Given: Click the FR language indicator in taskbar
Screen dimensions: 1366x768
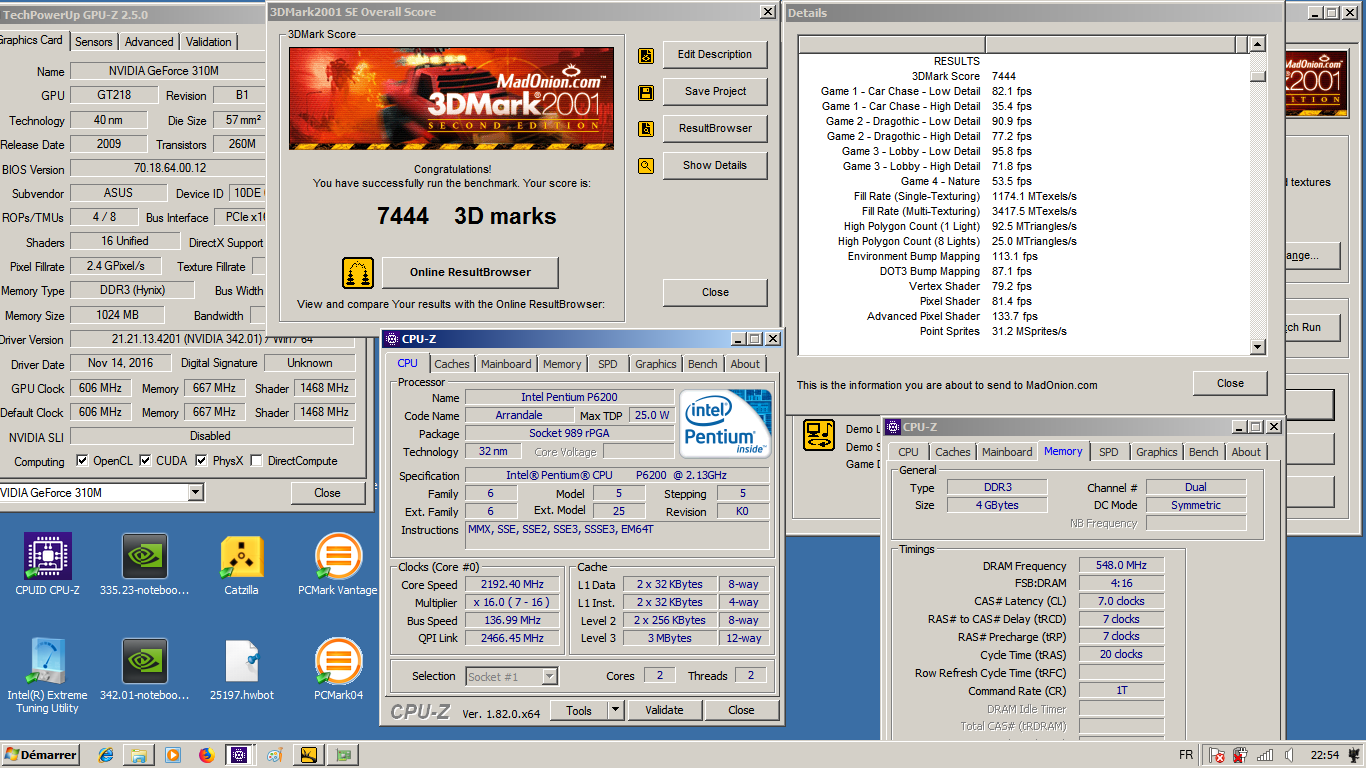Looking at the screenshot, I should coord(1186,755).
